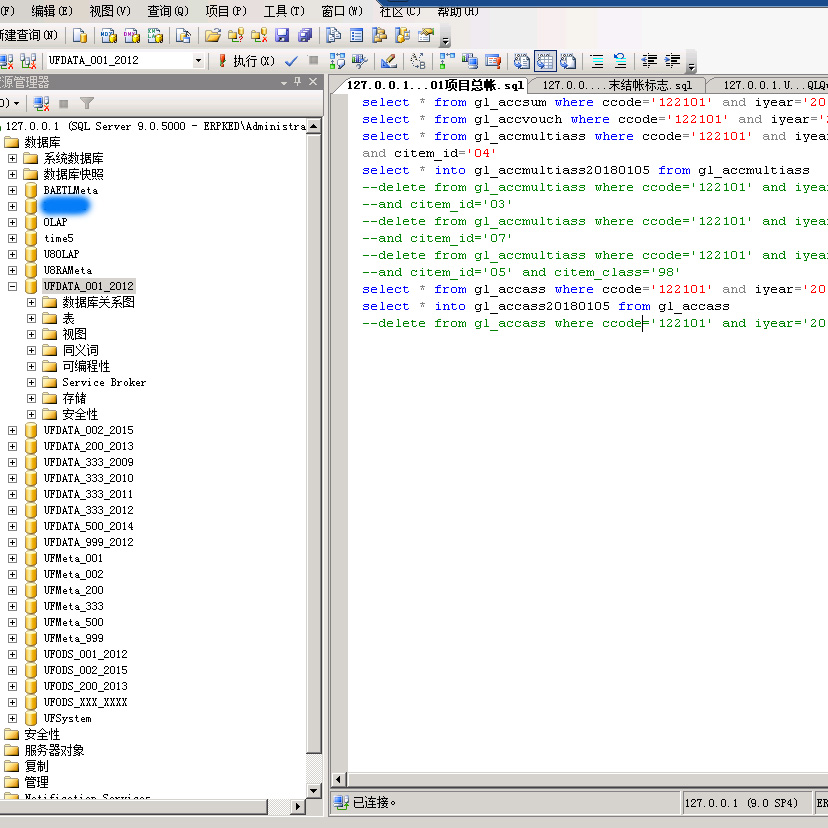Screen dimensions: 828x828
Task: Click the parse query checkmark icon
Action: click(x=291, y=61)
